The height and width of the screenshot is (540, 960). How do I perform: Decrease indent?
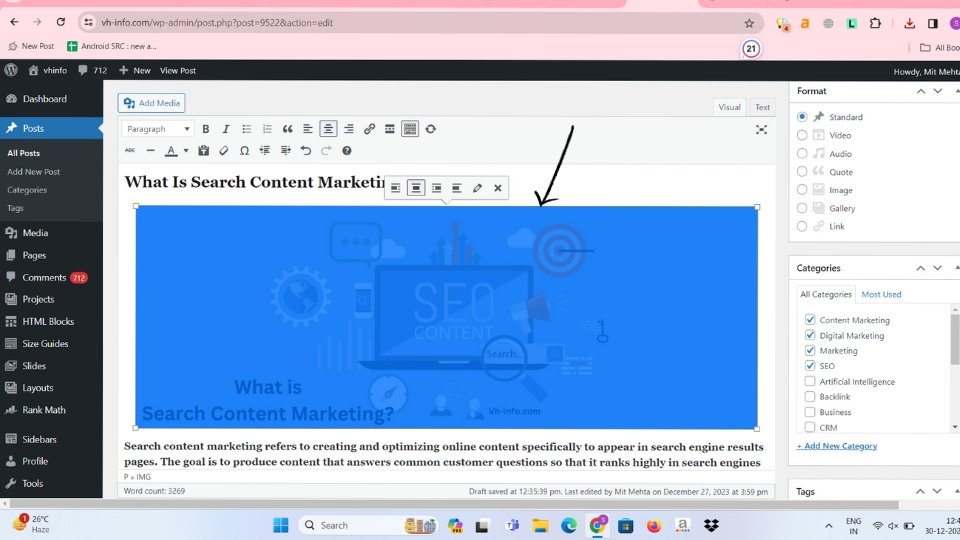[x=264, y=151]
